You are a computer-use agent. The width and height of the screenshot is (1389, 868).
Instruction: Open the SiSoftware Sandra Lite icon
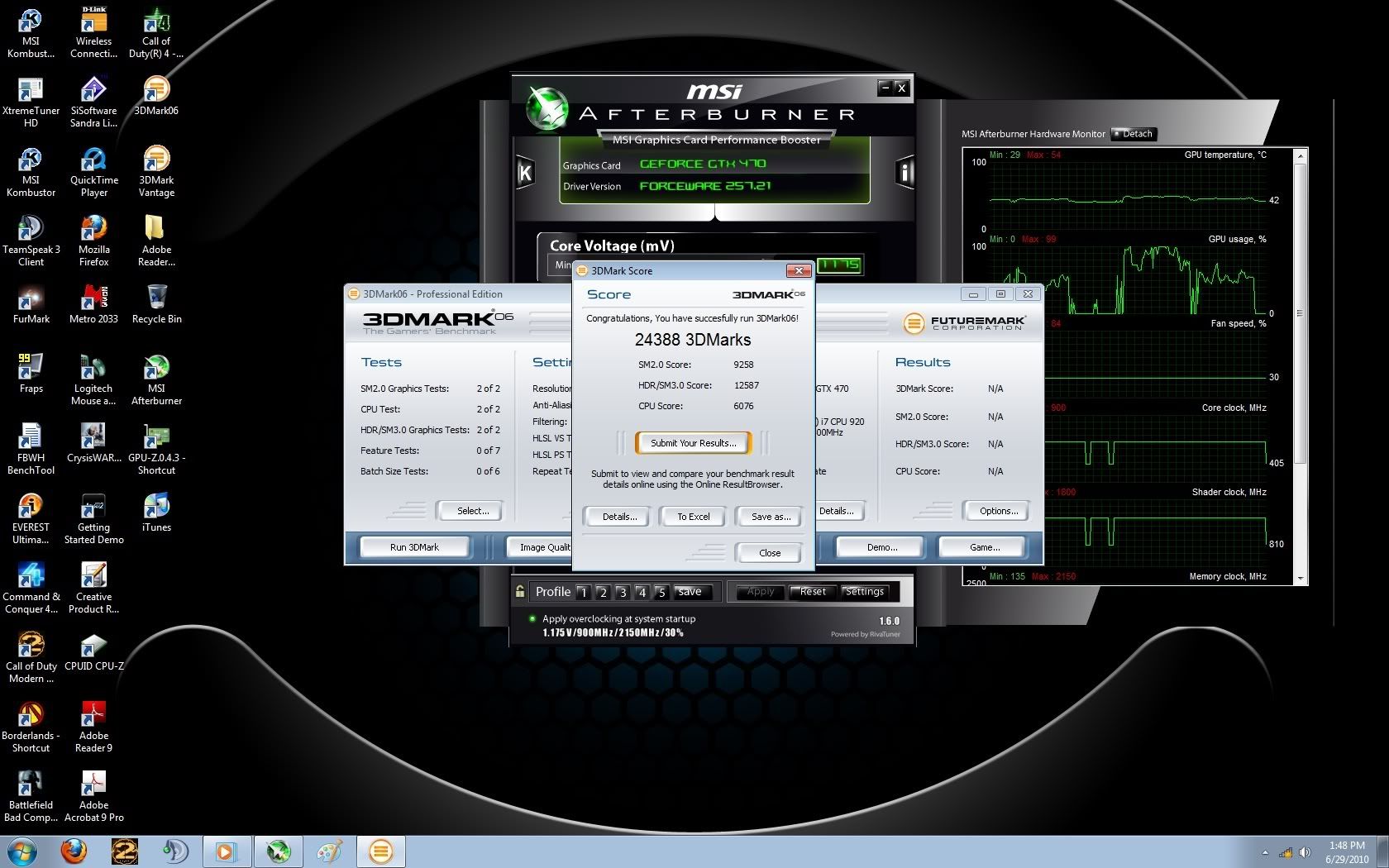tap(93, 102)
